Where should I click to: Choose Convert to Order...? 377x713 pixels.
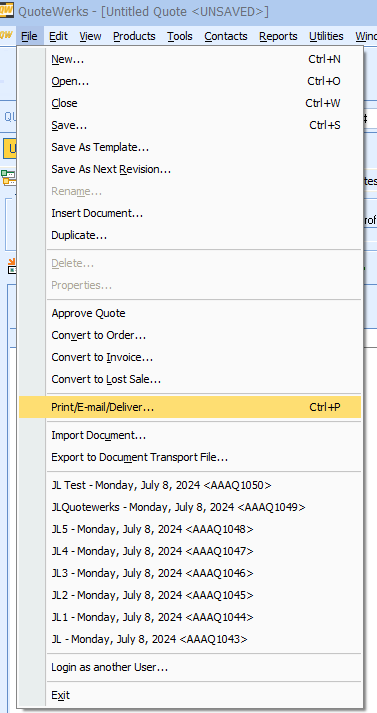[190, 335]
